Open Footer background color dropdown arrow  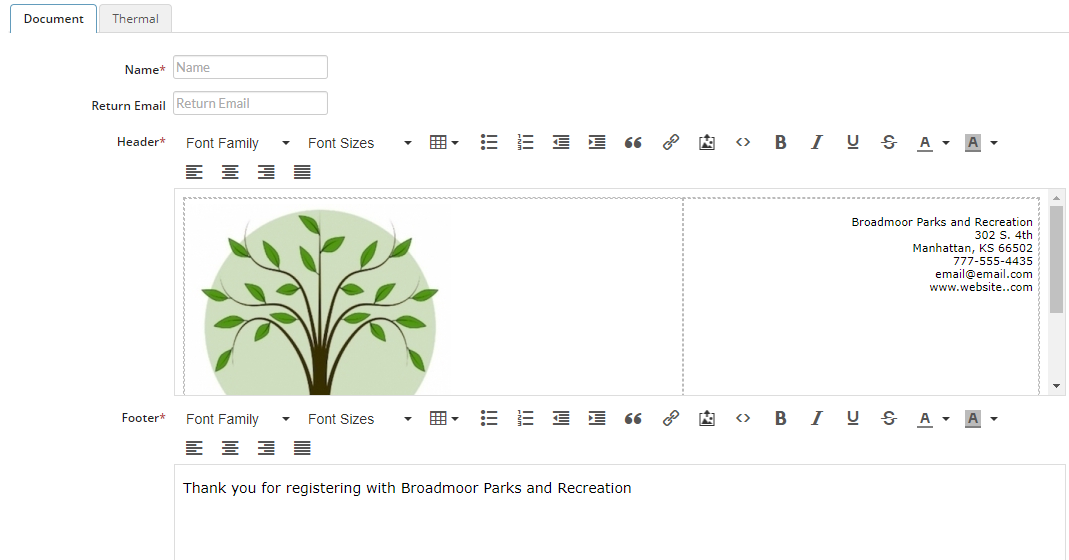tap(994, 419)
